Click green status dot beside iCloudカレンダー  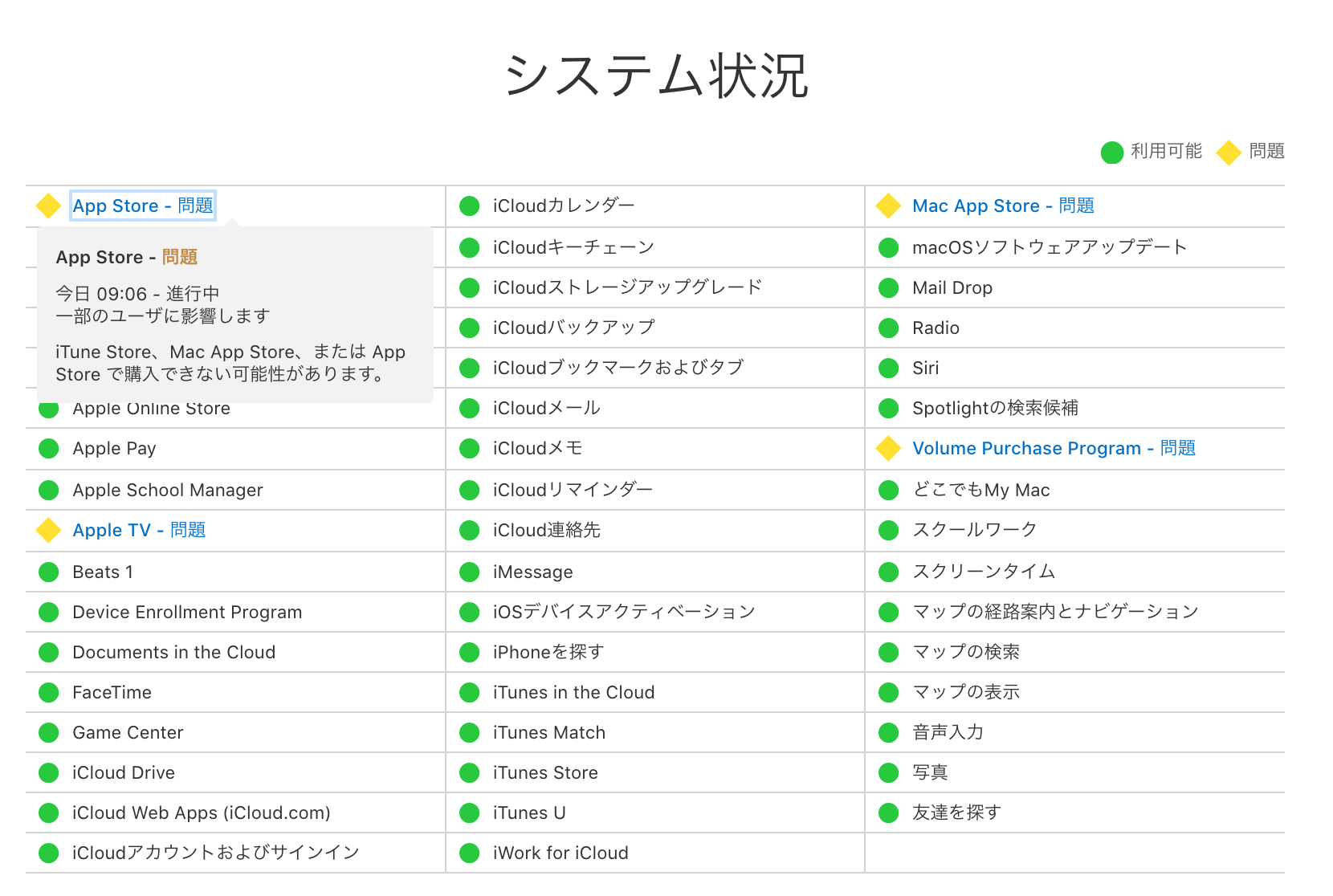(470, 206)
